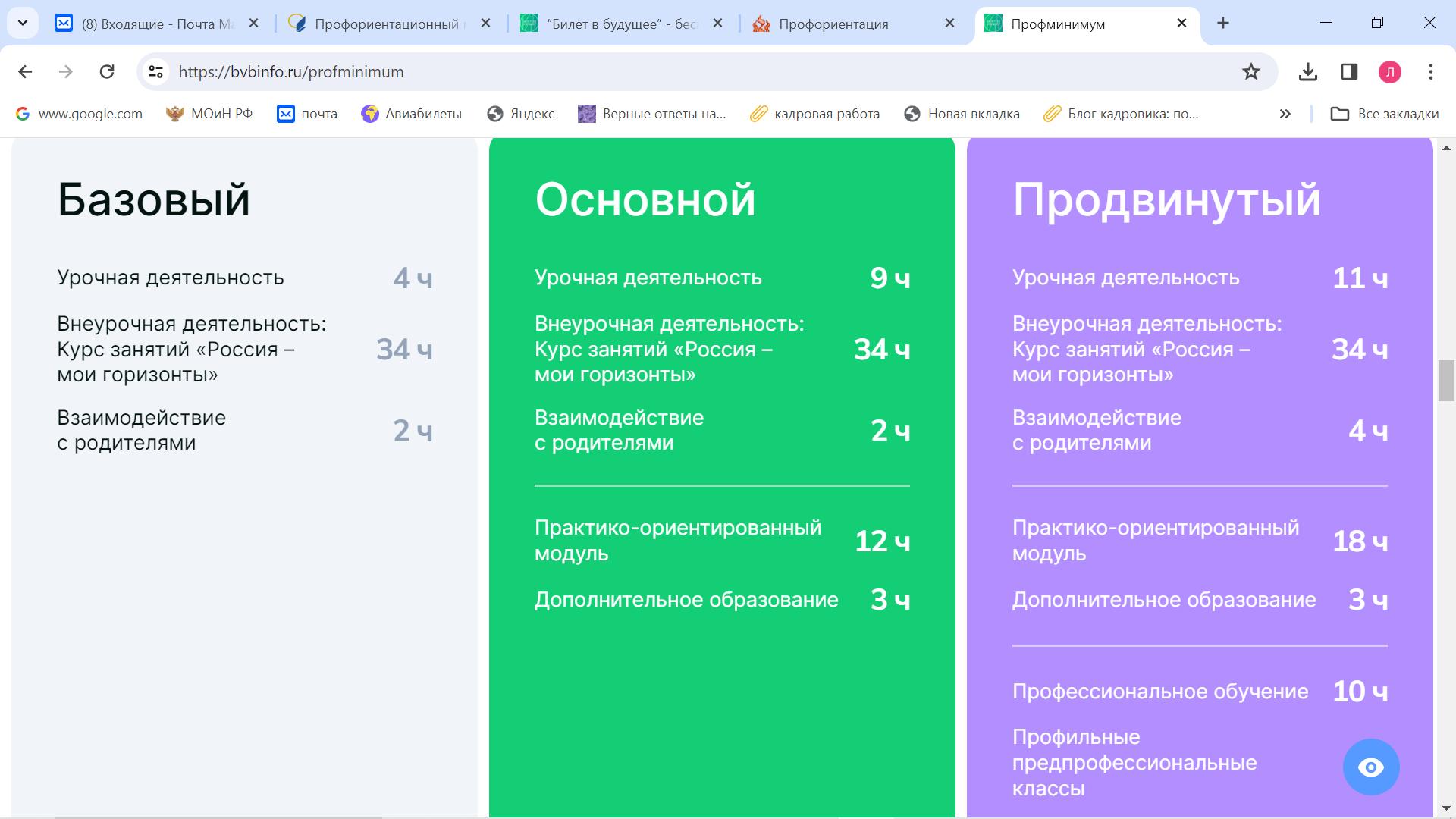Open the Блог кадровика bookmark
This screenshot has width=1456, height=819.
1122,114
